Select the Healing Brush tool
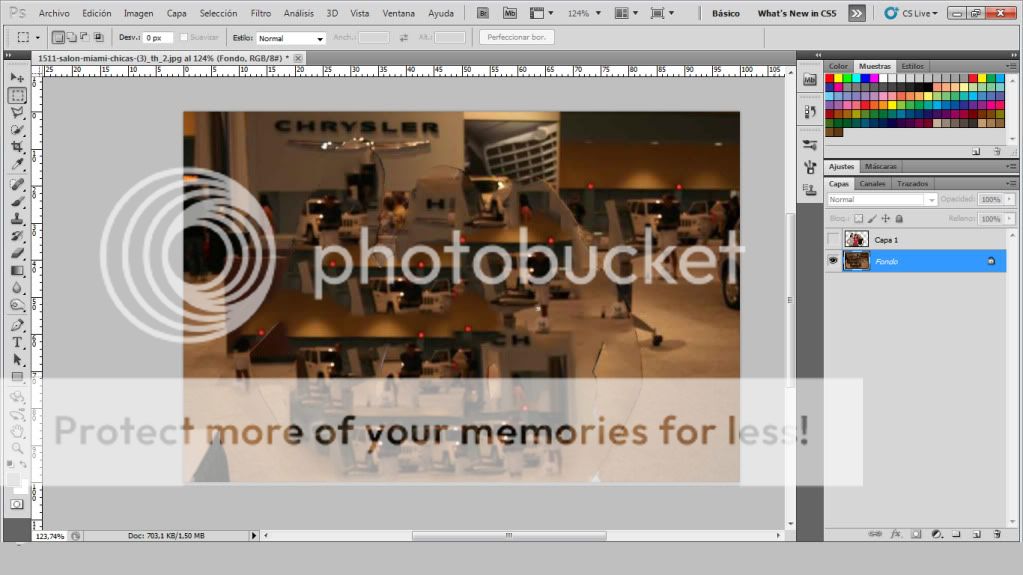The width and height of the screenshot is (1023, 575). click(x=17, y=185)
